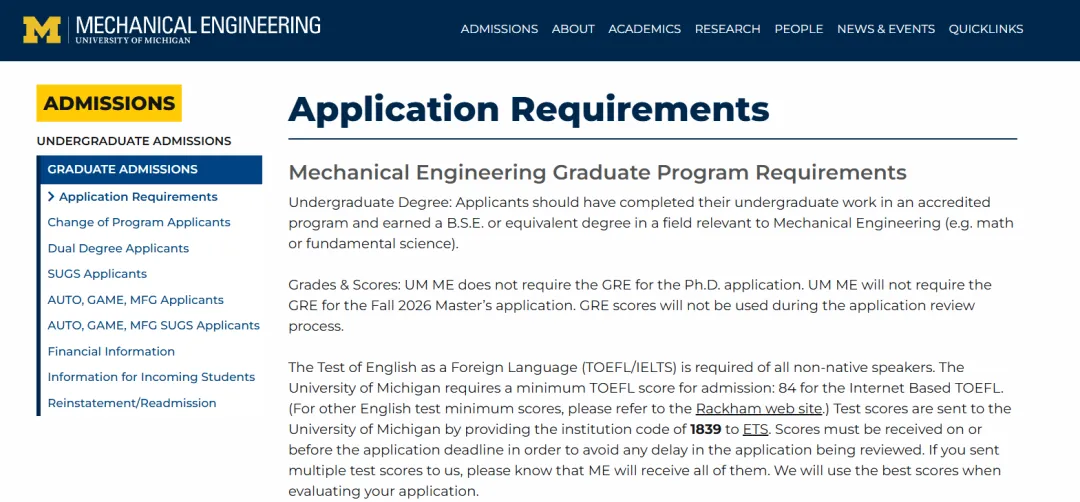
Task: Follow the Rackham web site link
Action: click(758, 409)
